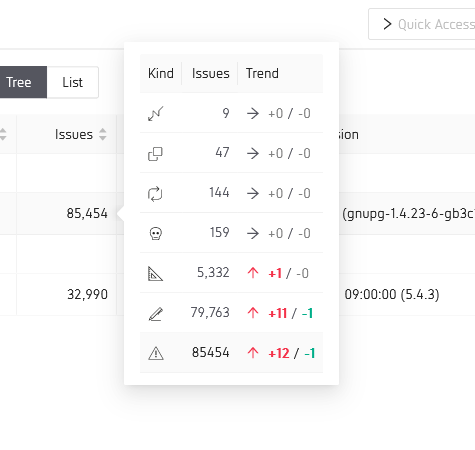
Task: Click the issue count 5,332
Action: coord(213,273)
